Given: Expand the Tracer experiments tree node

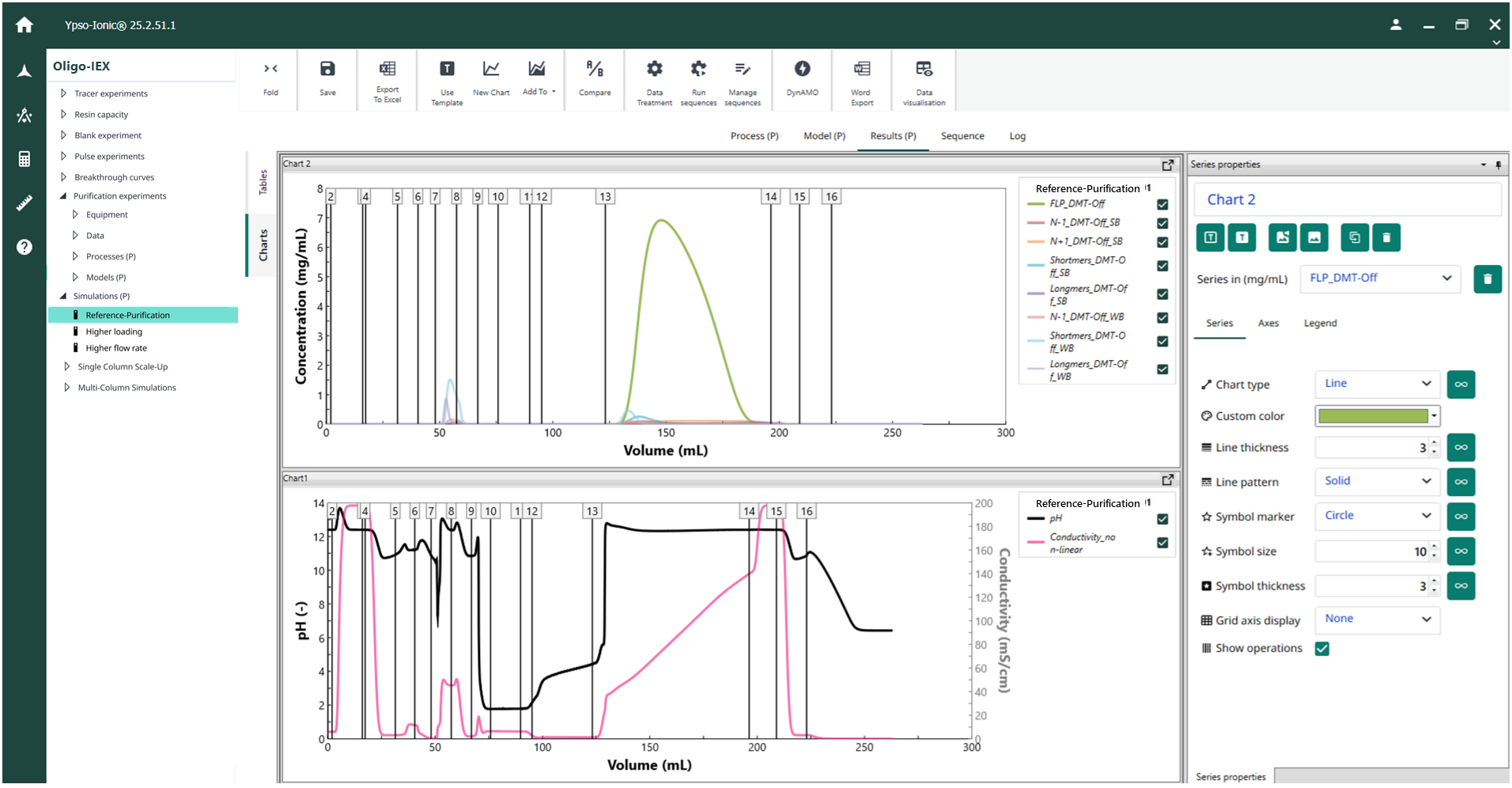Looking at the screenshot, I should [64, 93].
